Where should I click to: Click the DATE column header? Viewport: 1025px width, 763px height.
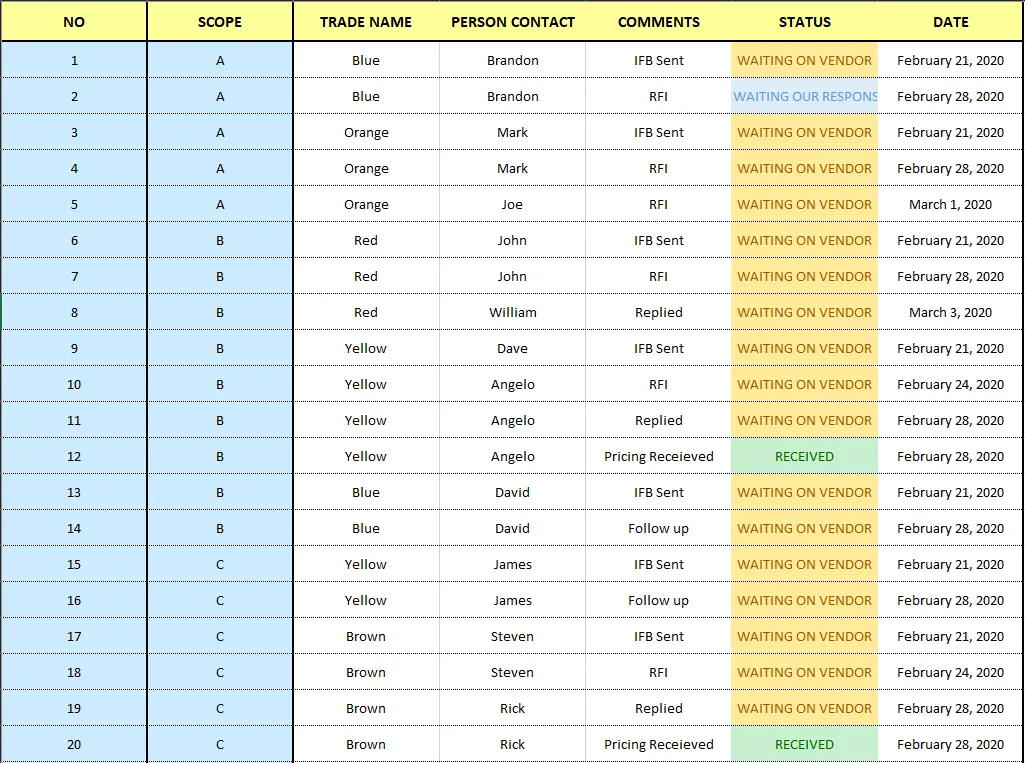click(x=950, y=22)
